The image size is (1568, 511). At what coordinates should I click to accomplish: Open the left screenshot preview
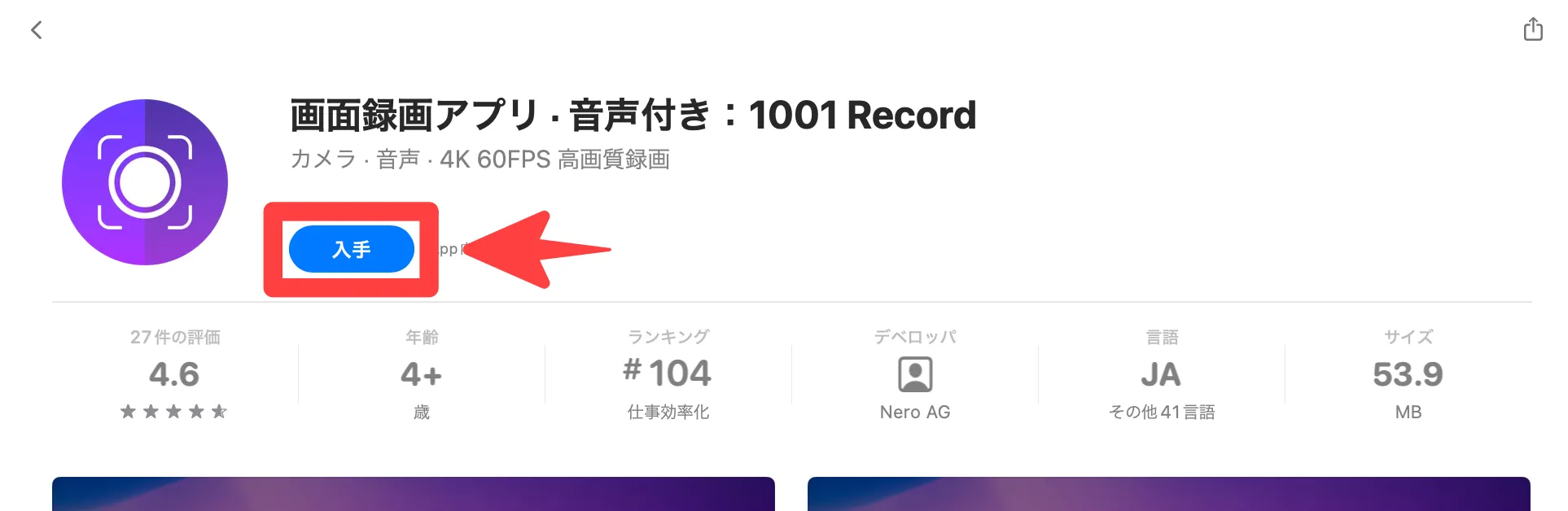(x=414, y=494)
